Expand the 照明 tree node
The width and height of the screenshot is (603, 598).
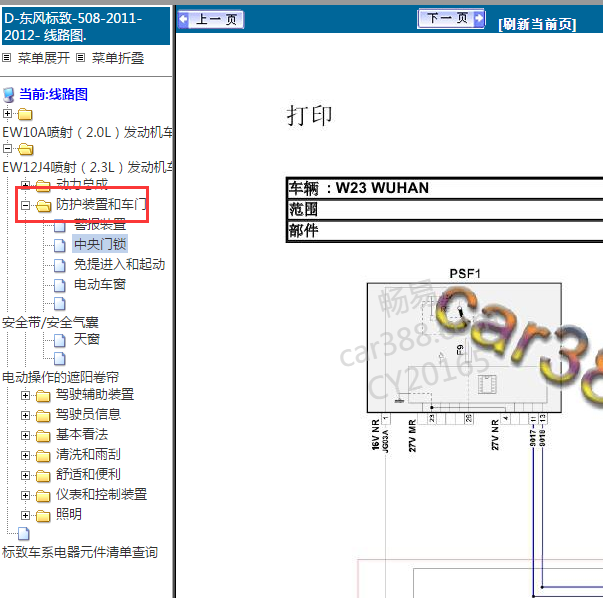pos(25,515)
